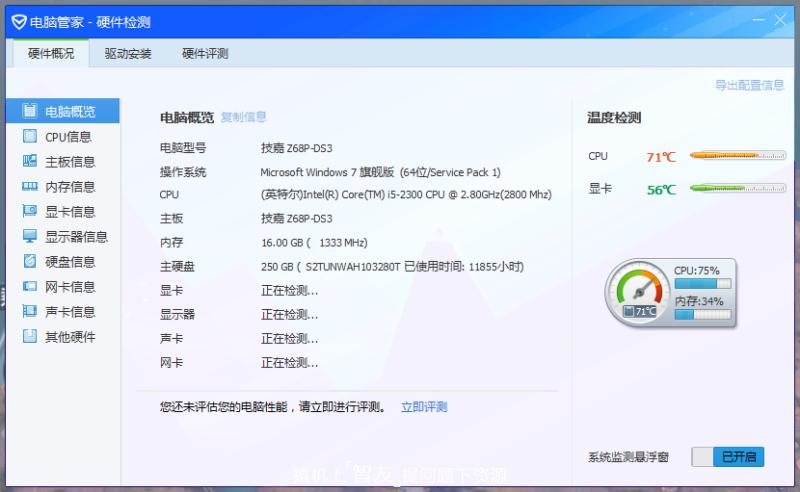Click the 电脑管家 shield logo icon
This screenshot has height=492, width=800.
coord(19,22)
